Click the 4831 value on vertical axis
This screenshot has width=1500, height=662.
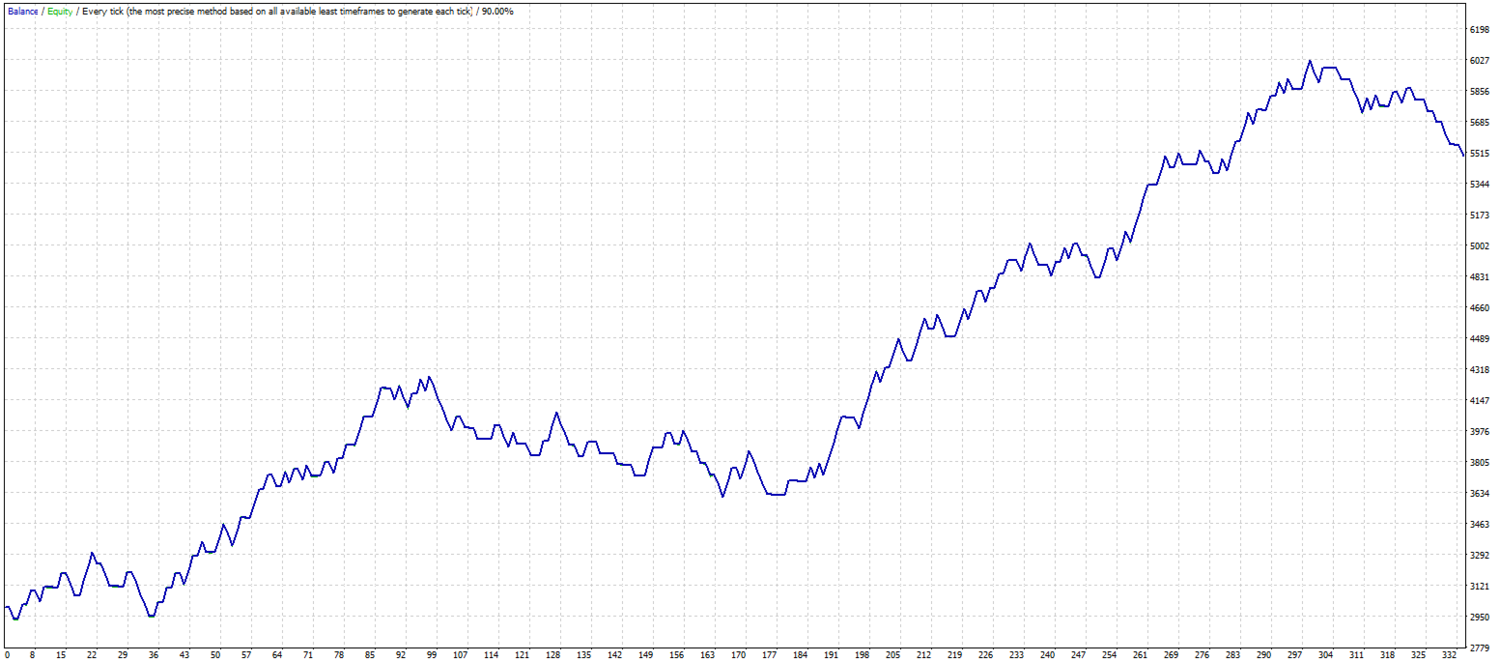[1480, 277]
